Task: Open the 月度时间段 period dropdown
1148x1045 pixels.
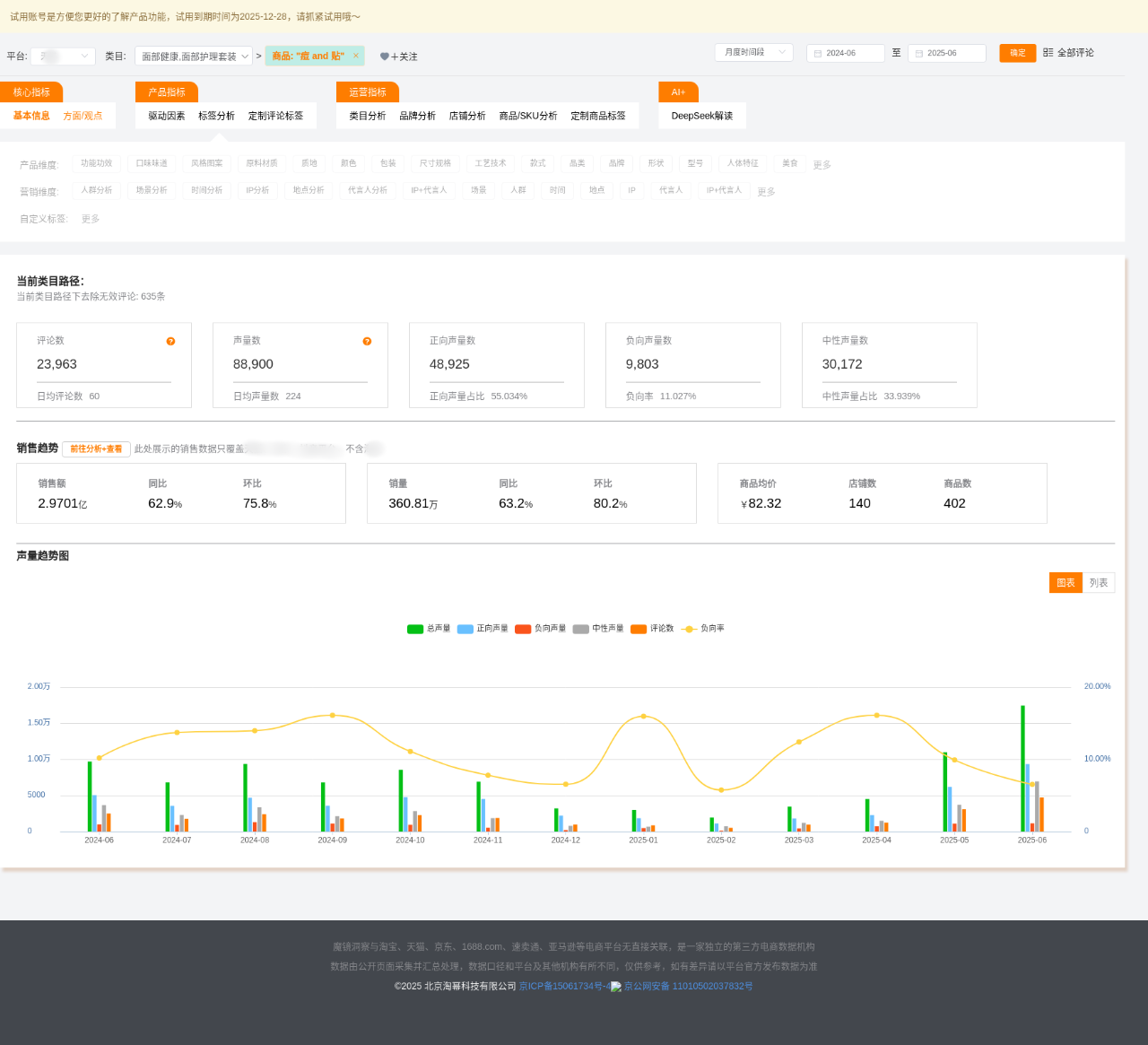Action: coord(754,53)
